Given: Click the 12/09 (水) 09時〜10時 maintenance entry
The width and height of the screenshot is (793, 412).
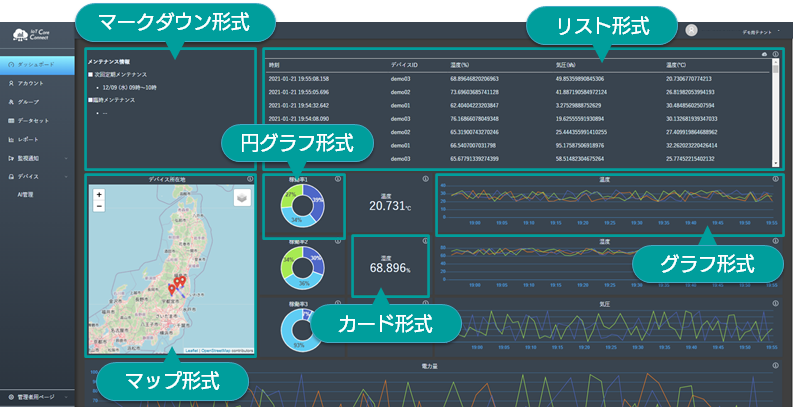Looking at the screenshot, I should click(x=129, y=87).
